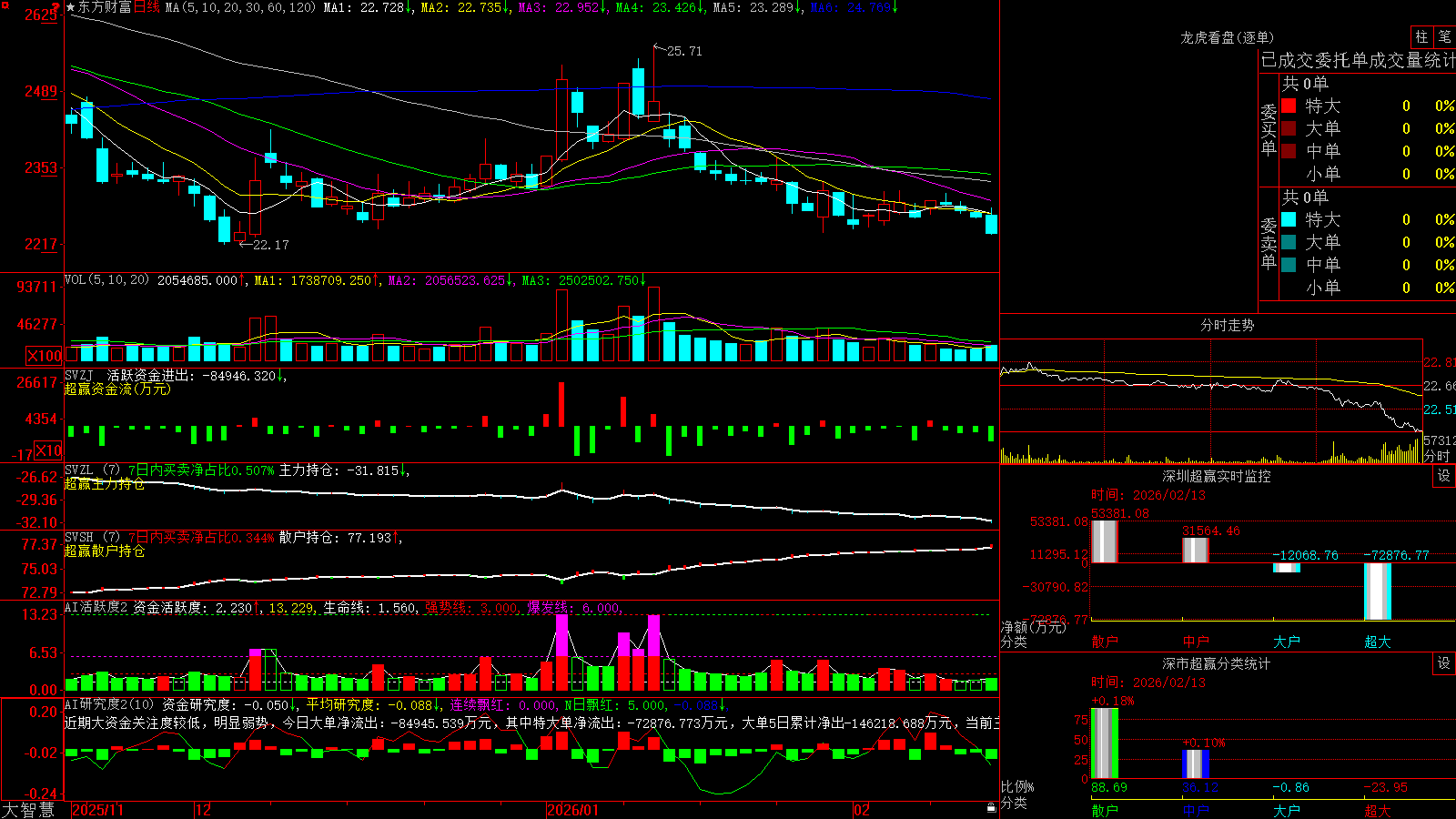Screen dimensions: 1456x819
Task: Open settings 设 for 深圳超赢实时监控
Action: [x=1444, y=476]
